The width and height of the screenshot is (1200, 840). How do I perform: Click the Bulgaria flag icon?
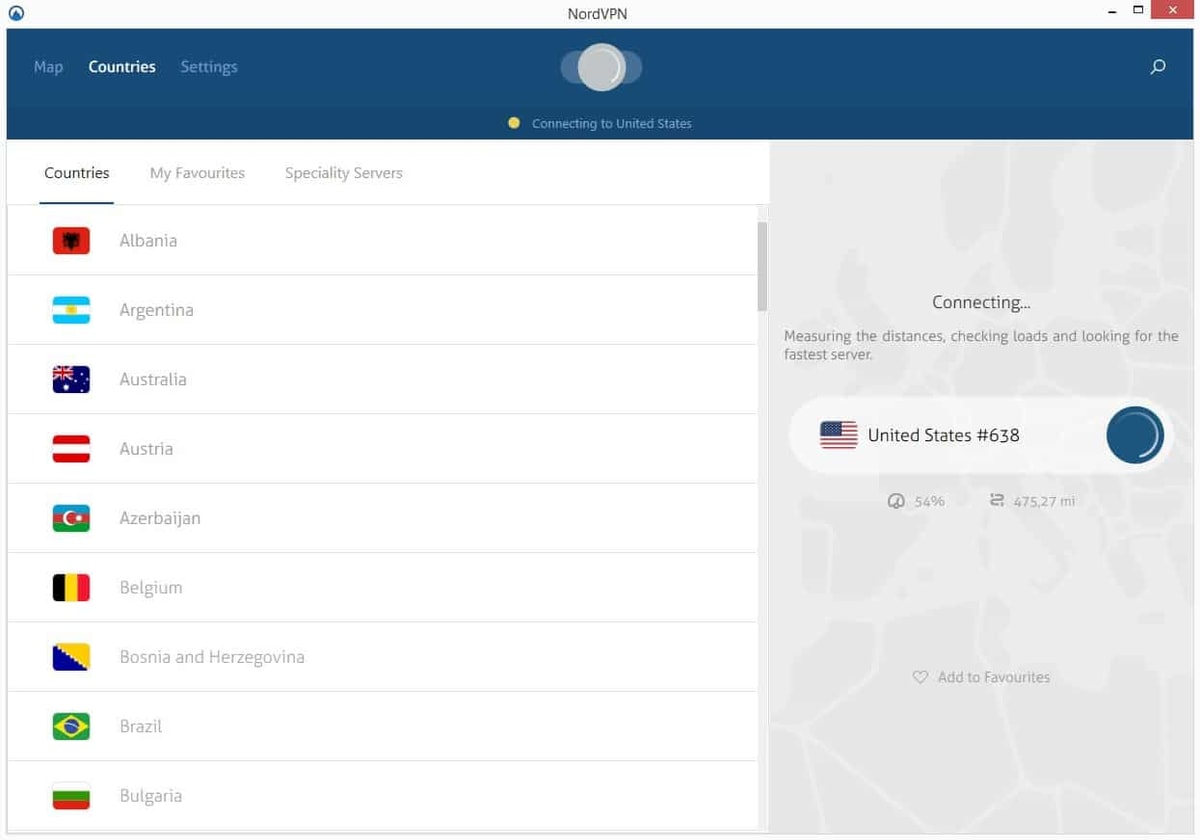point(71,796)
